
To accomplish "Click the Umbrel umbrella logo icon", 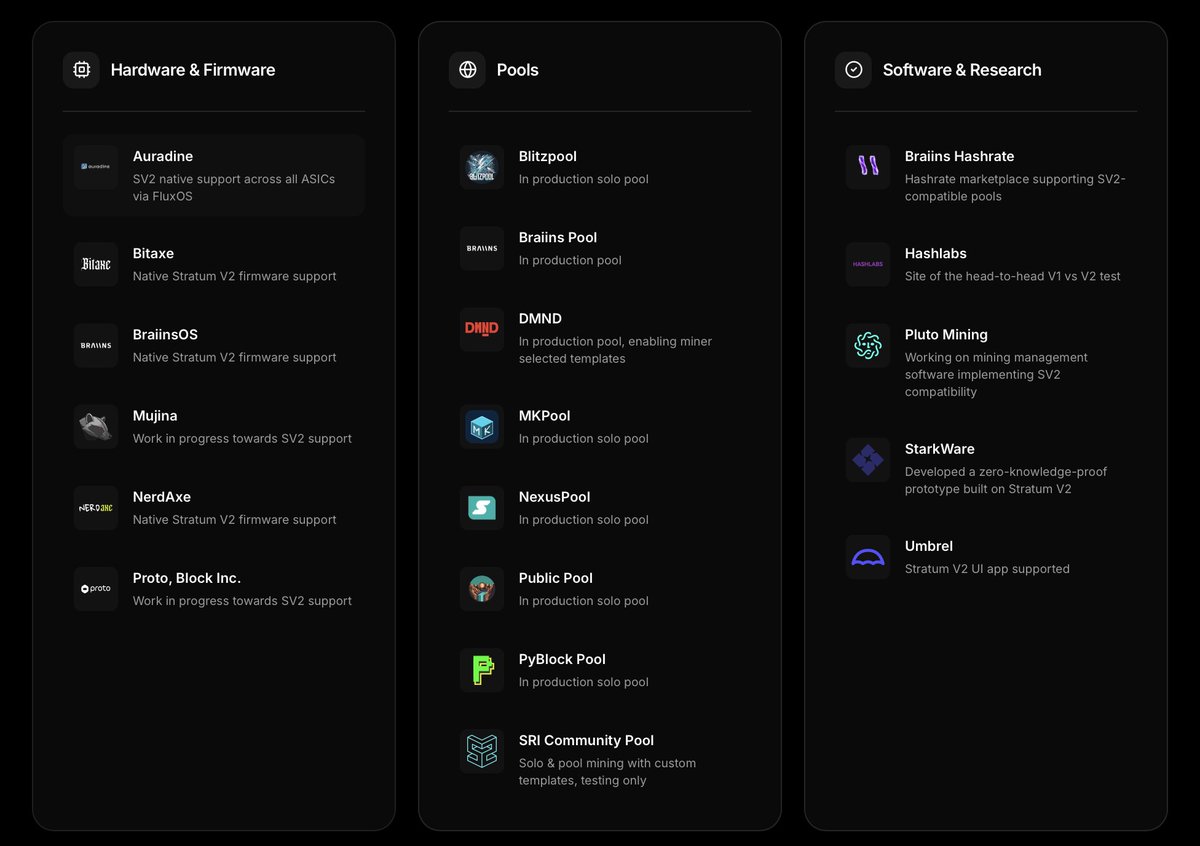I will (x=868, y=556).
